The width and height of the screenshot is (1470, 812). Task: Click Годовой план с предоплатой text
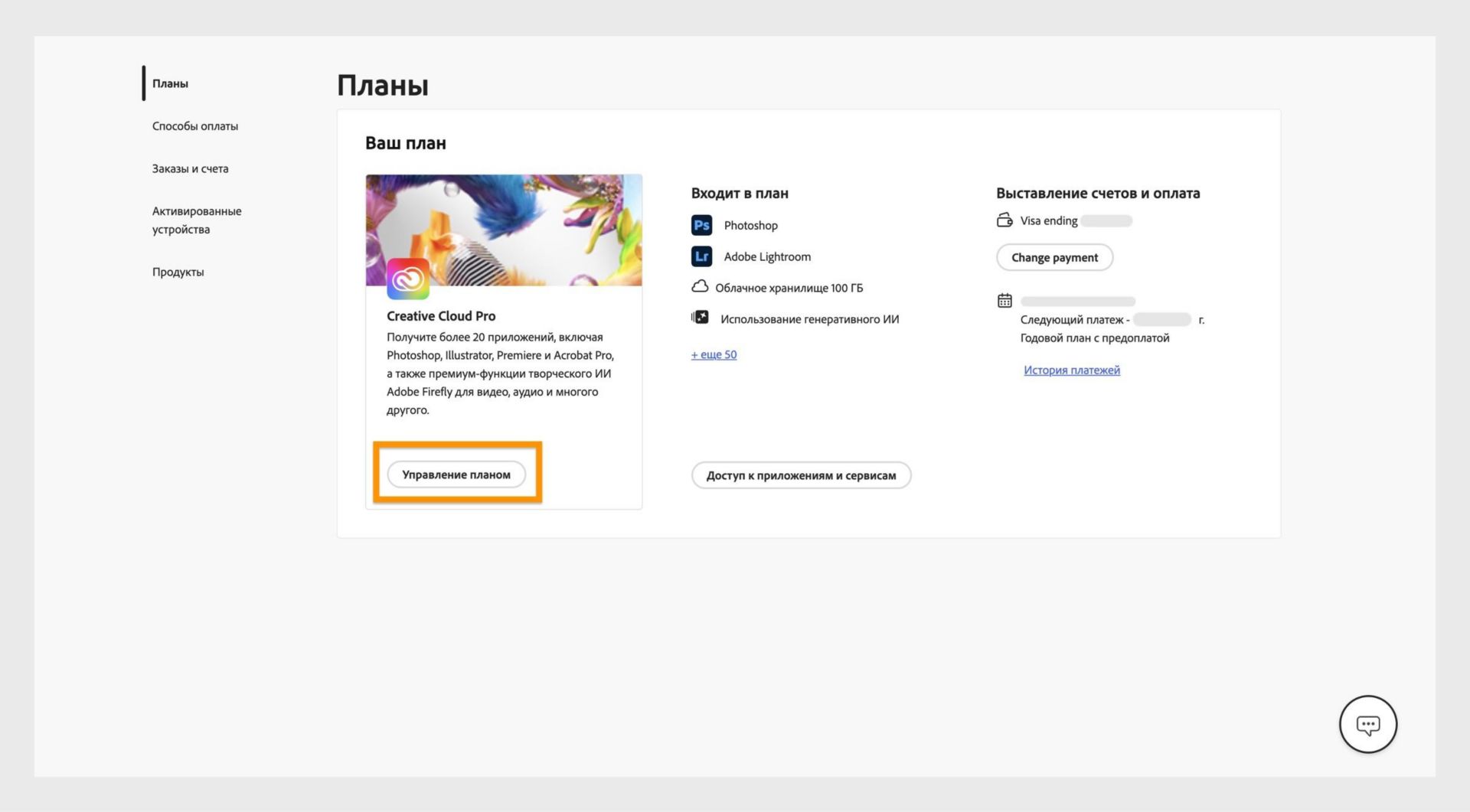[1094, 338]
